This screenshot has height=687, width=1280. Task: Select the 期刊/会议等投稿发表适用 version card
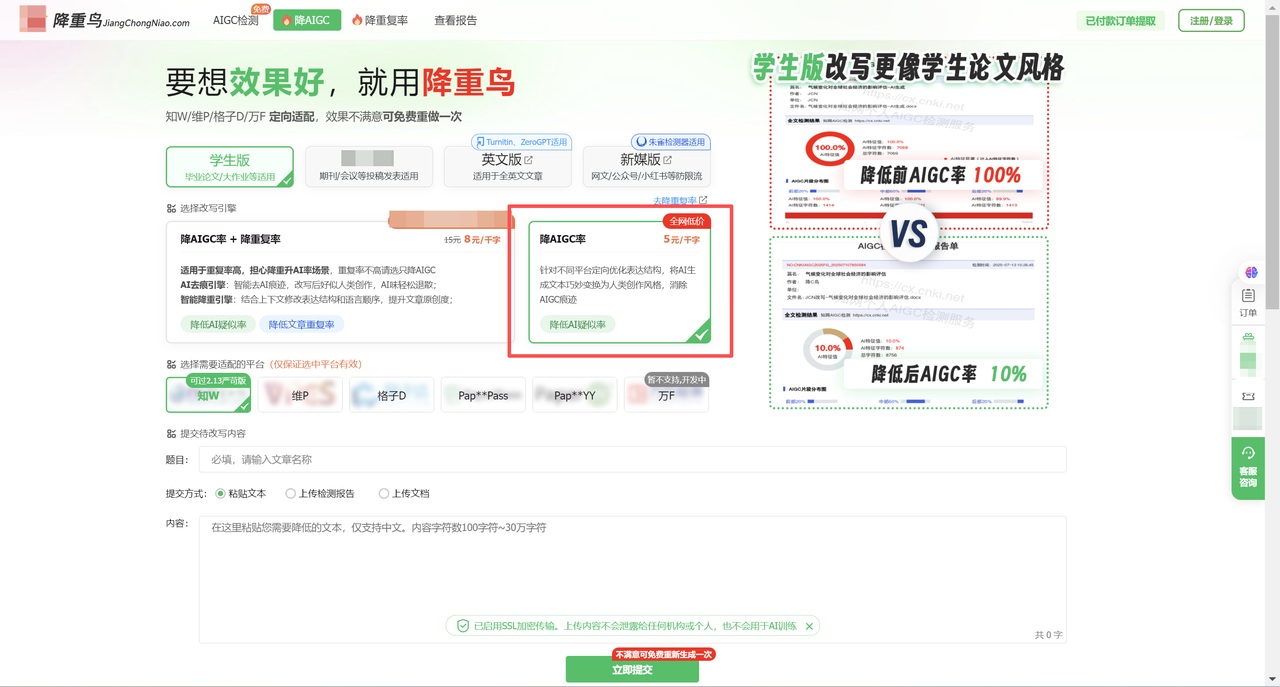tap(368, 167)
